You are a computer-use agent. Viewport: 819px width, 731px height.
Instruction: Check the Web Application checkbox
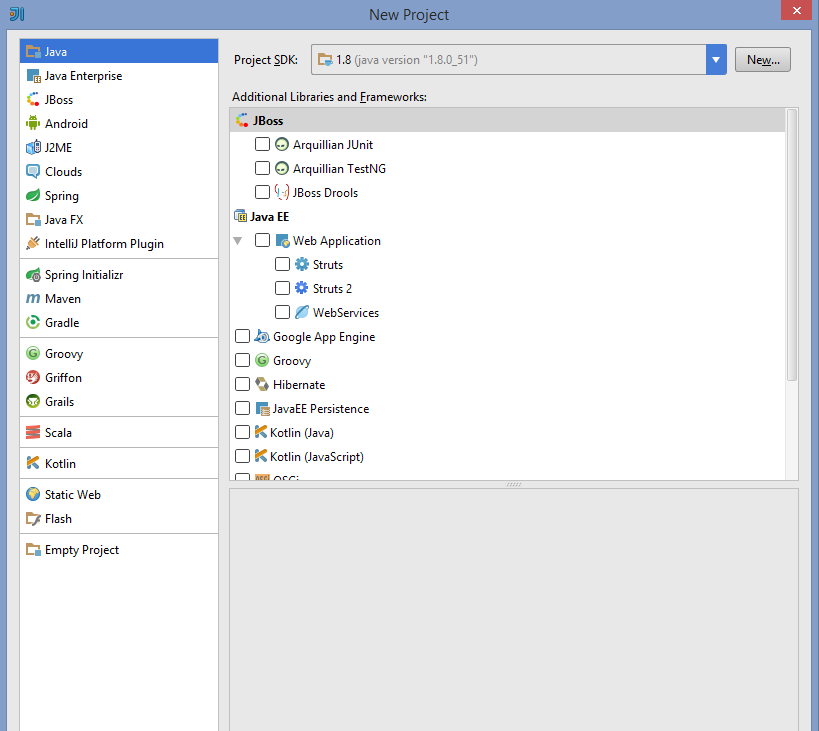click(x=262, y=240)
